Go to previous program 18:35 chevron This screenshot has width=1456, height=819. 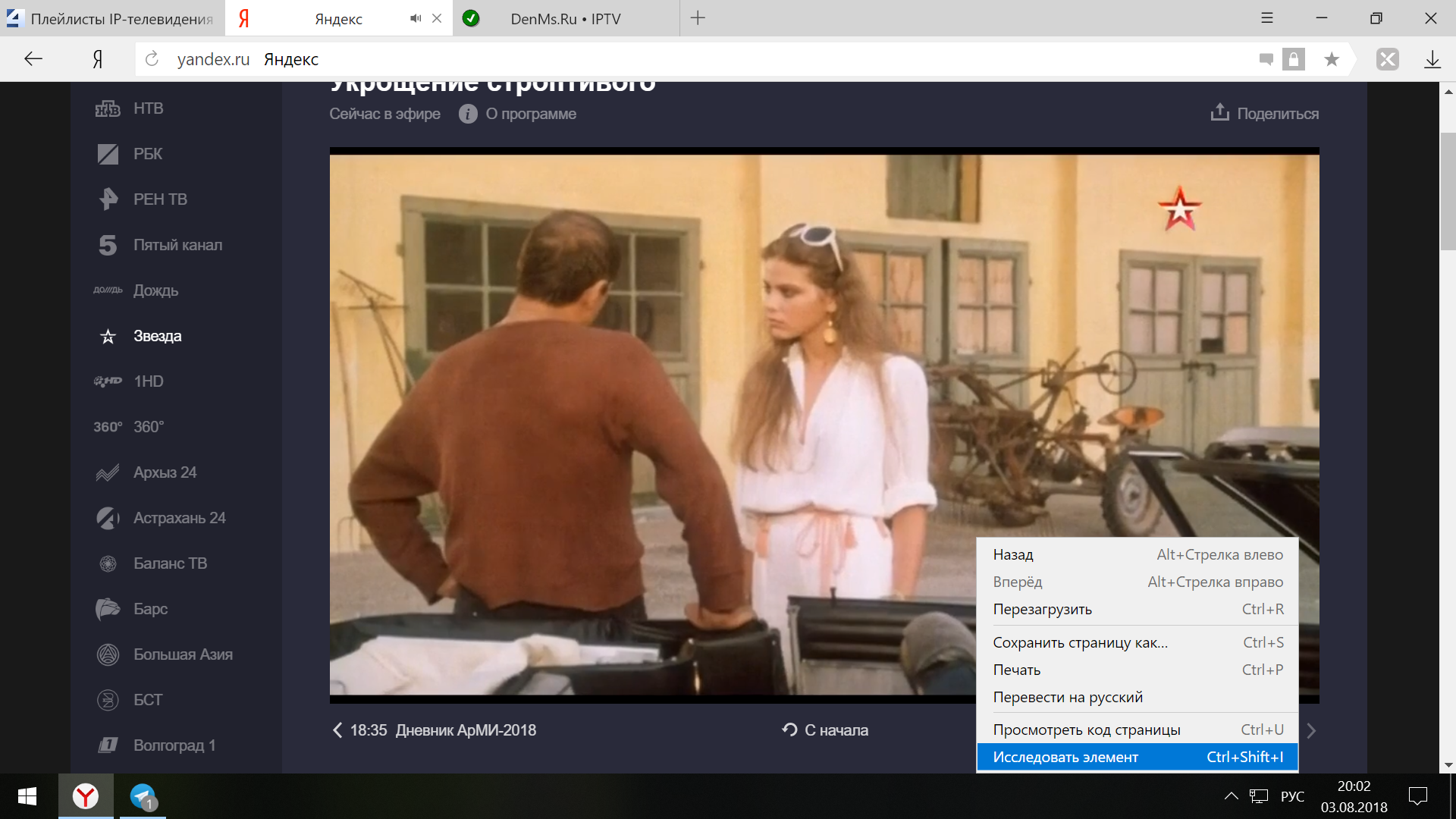(x=337, y=730)
